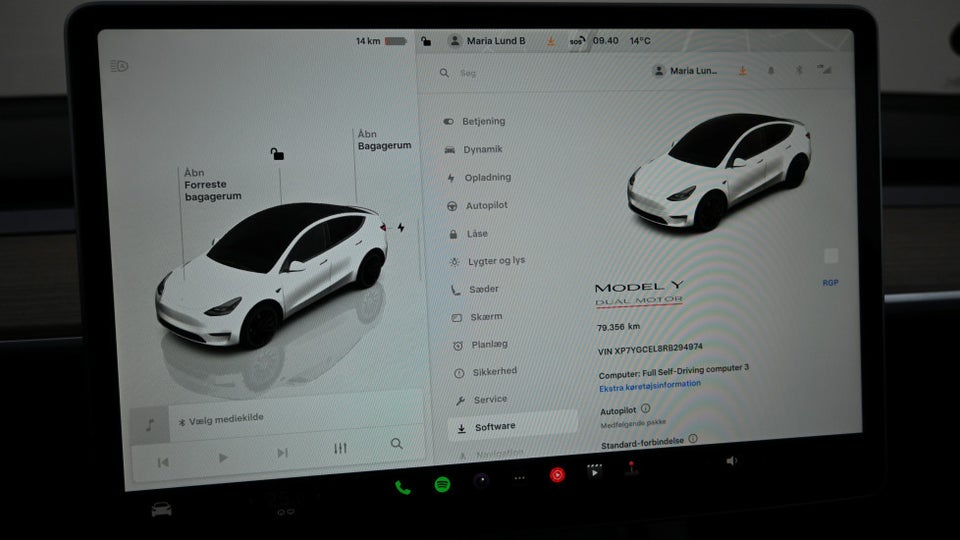Tap the Model Y image in software panel
The image size is (960, 540).
click(719, 172)
